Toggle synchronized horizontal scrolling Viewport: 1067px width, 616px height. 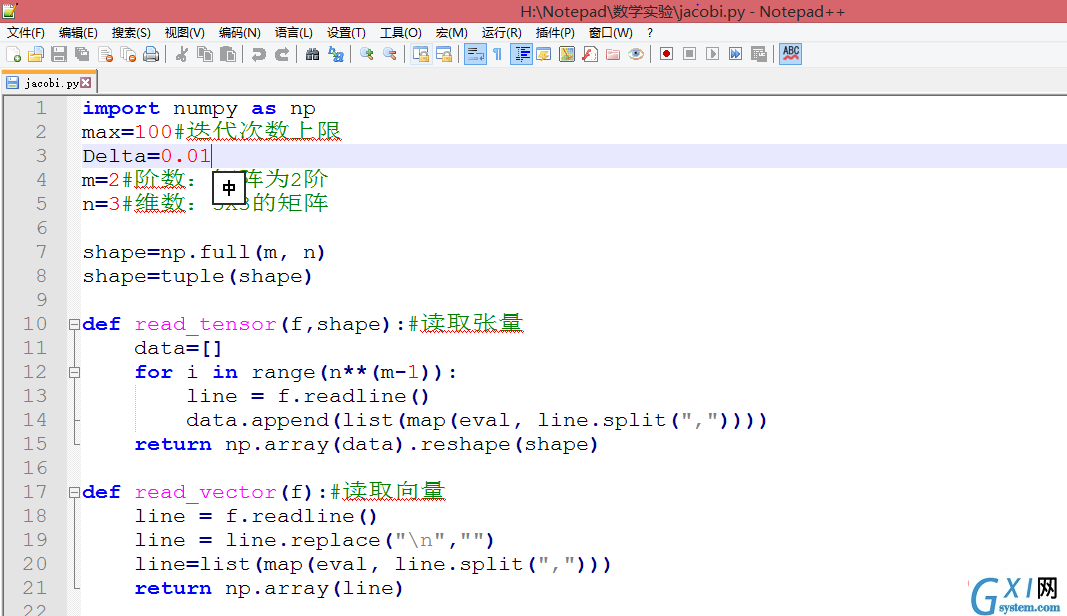tap(444, 54)
